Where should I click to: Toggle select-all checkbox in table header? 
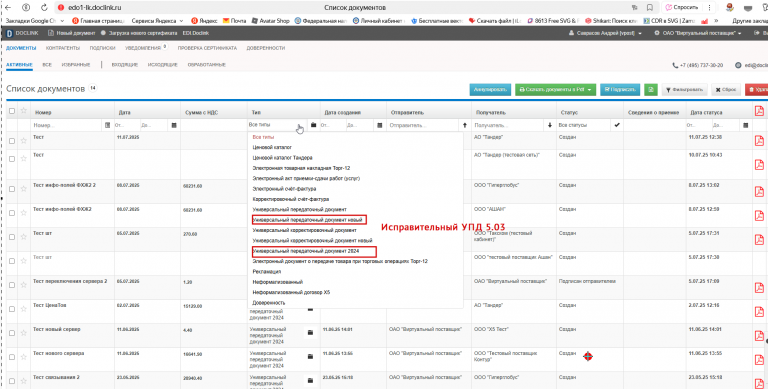(x=12, y=111)
